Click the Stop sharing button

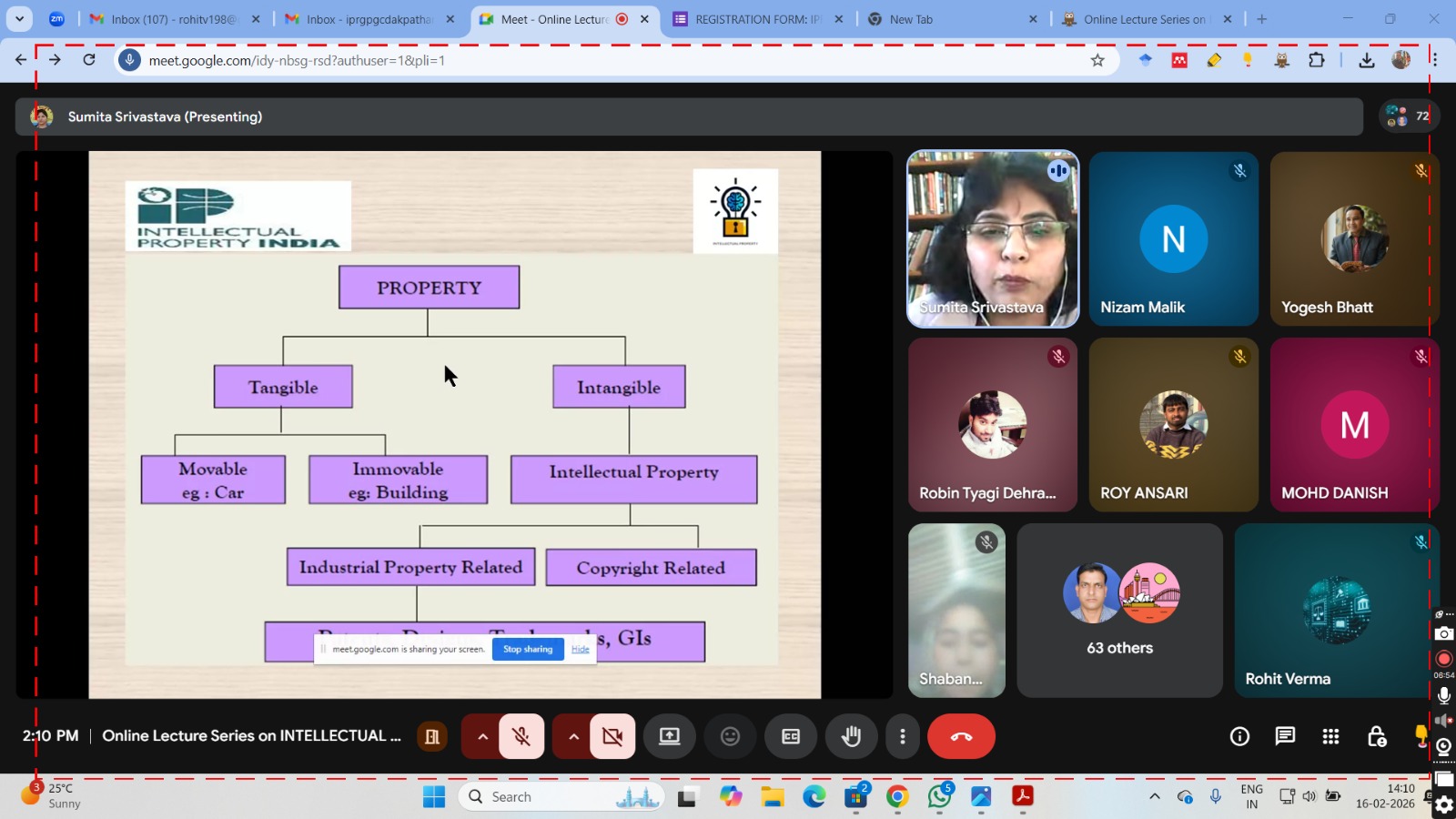[528, 649]
